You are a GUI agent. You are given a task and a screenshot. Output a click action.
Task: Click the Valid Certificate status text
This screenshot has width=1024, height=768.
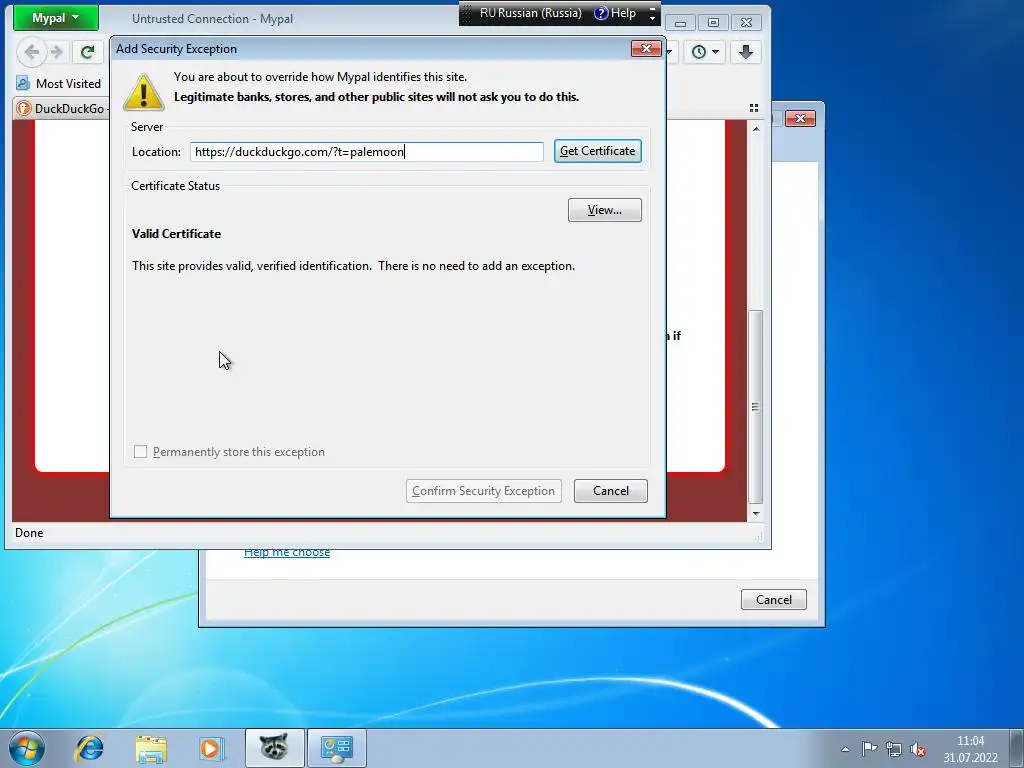coord(176,234)
